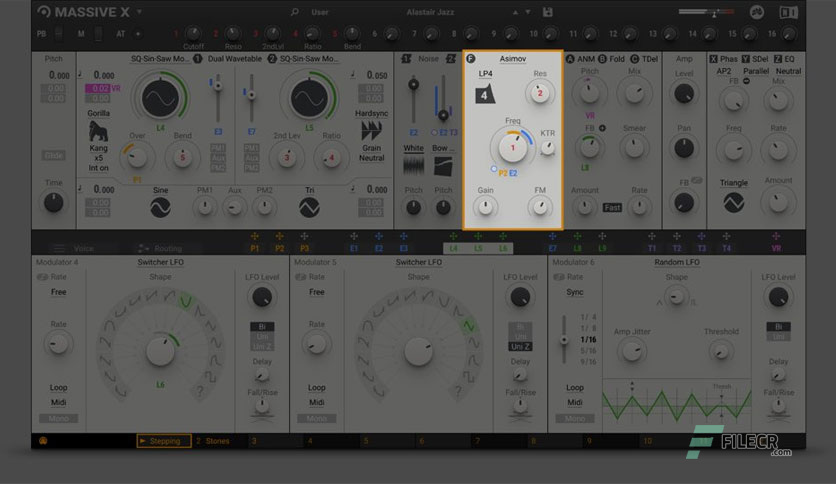Open the first SQ-Sin-Saw Mo wavetable selector

tap(160, 59)
